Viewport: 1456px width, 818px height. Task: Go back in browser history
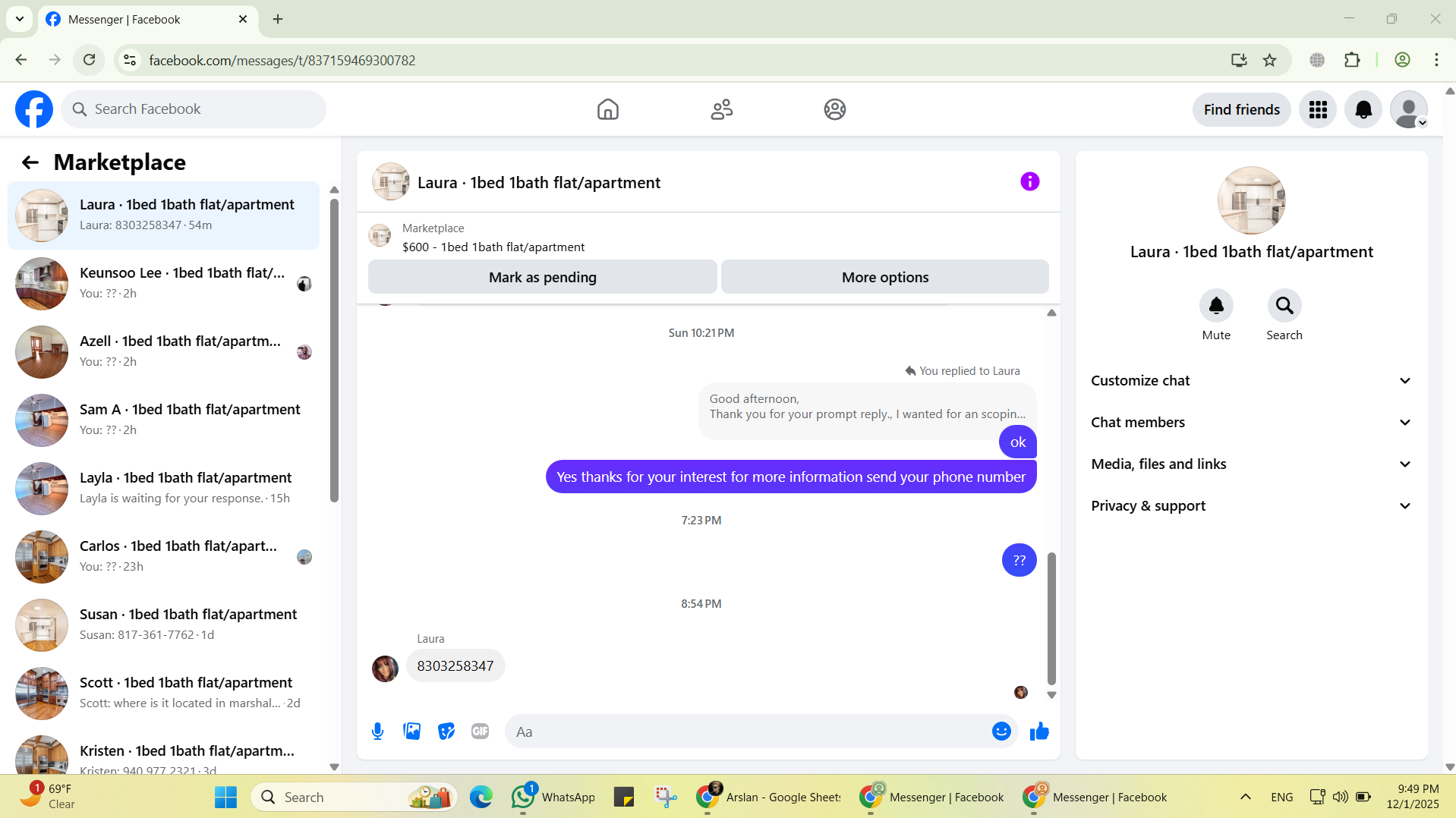(x=21, y=60)
